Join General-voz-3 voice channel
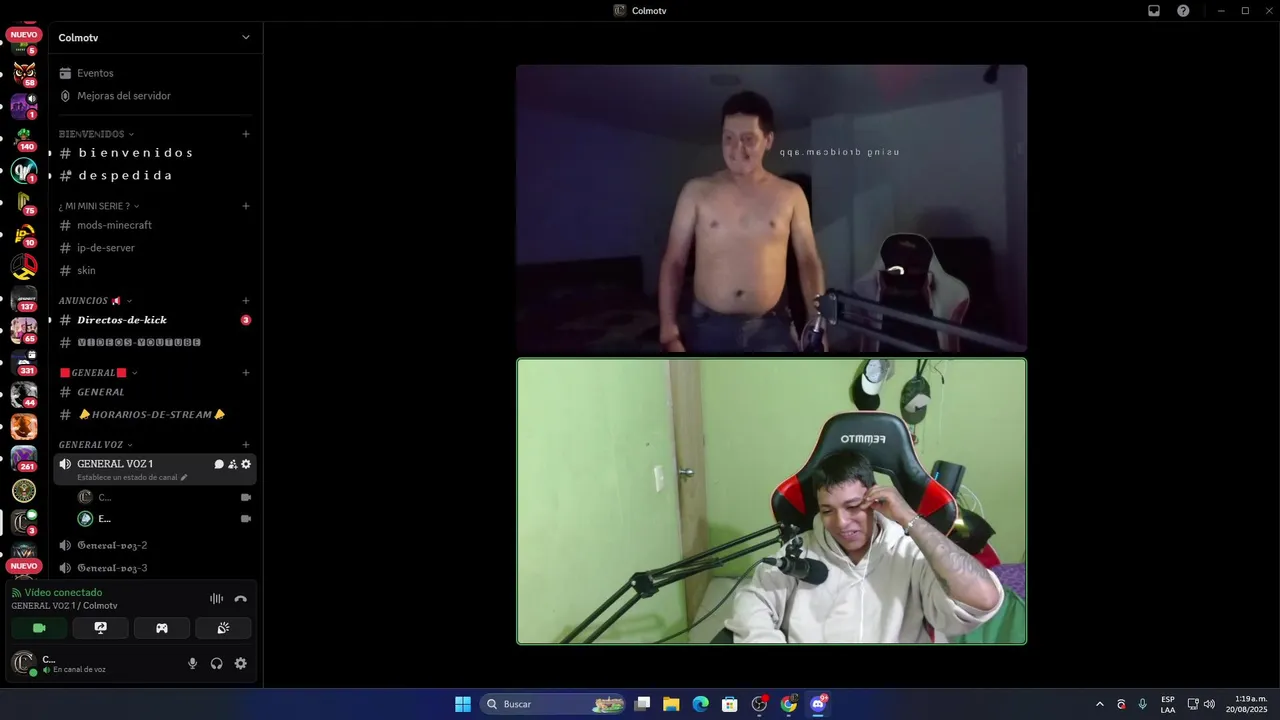Screen dimensions: 1280x720 point(155,568)
